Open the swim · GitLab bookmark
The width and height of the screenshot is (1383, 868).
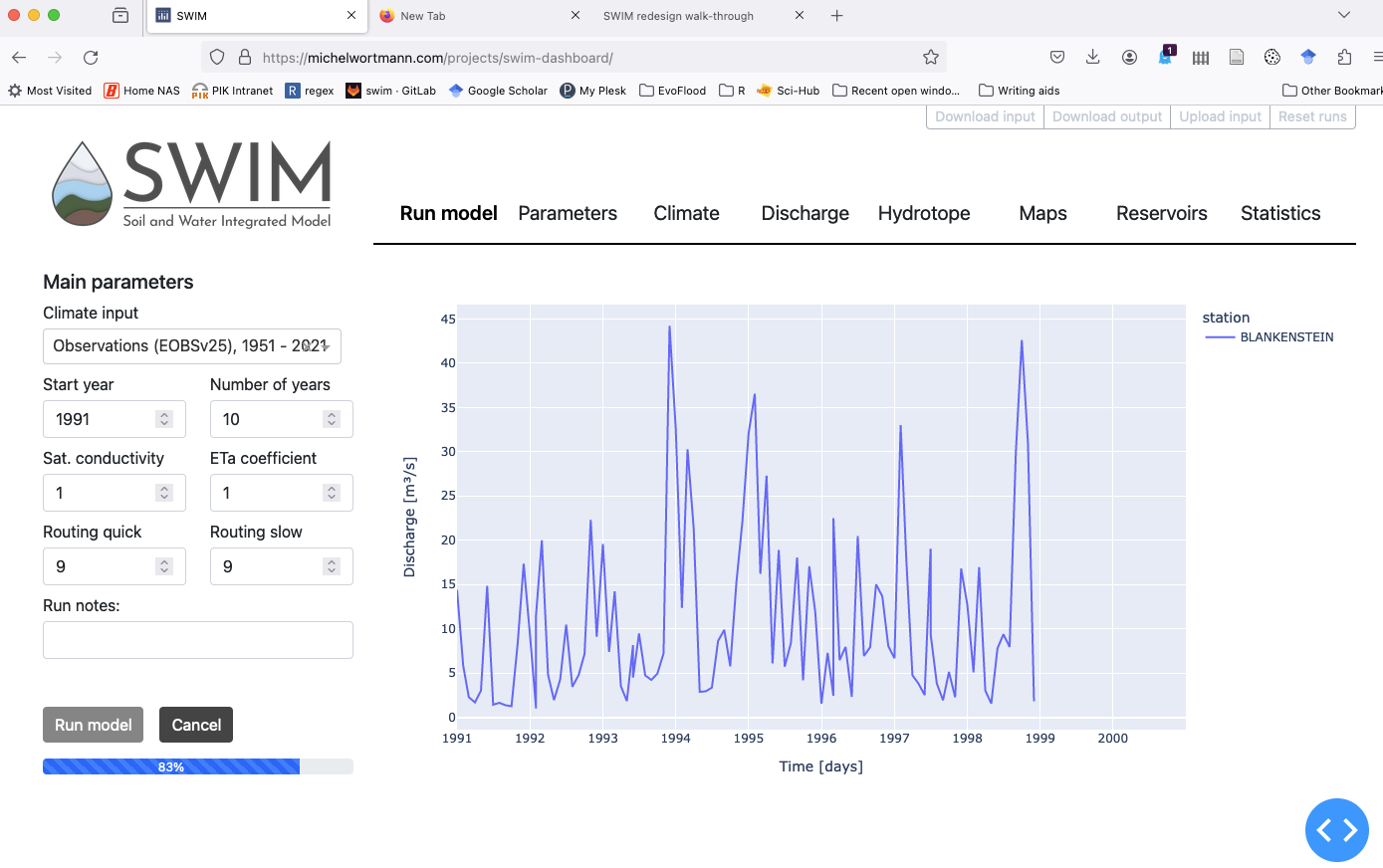[x=390, y=91]
